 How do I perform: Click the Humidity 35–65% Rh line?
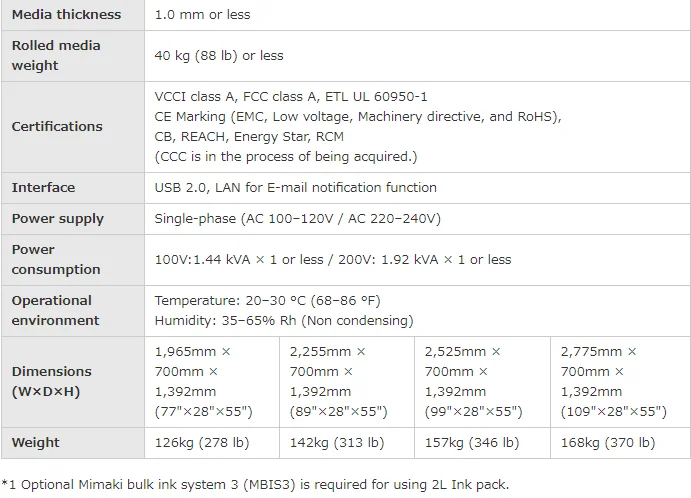[283, 321]
